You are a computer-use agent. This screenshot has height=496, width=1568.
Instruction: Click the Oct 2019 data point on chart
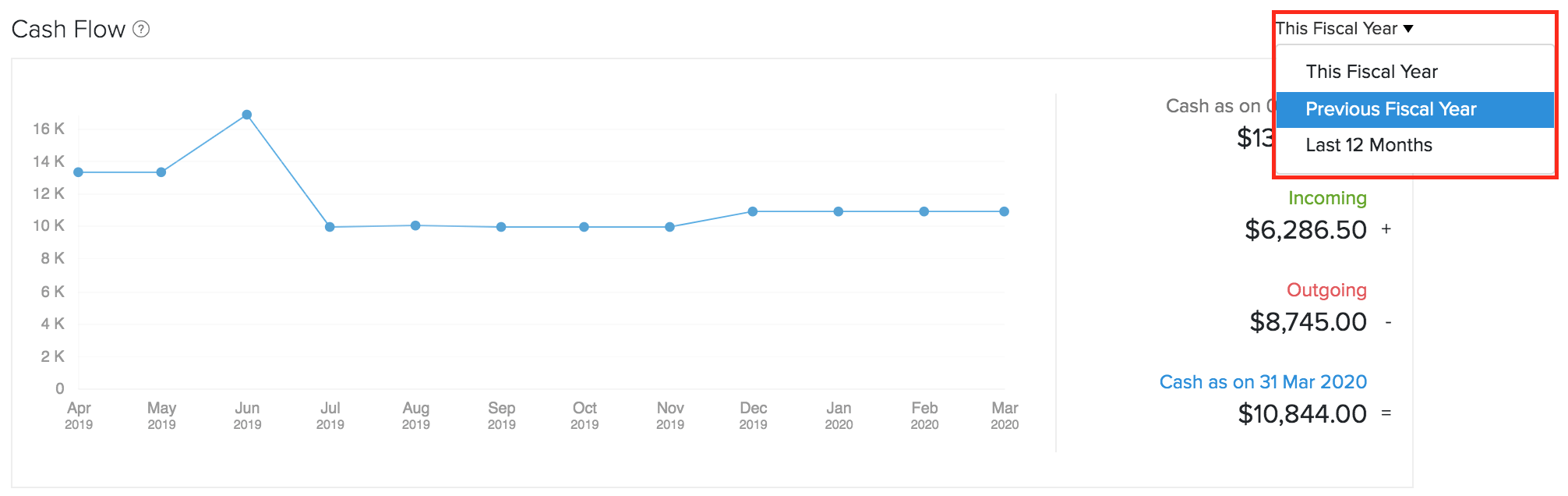(584, 227)
